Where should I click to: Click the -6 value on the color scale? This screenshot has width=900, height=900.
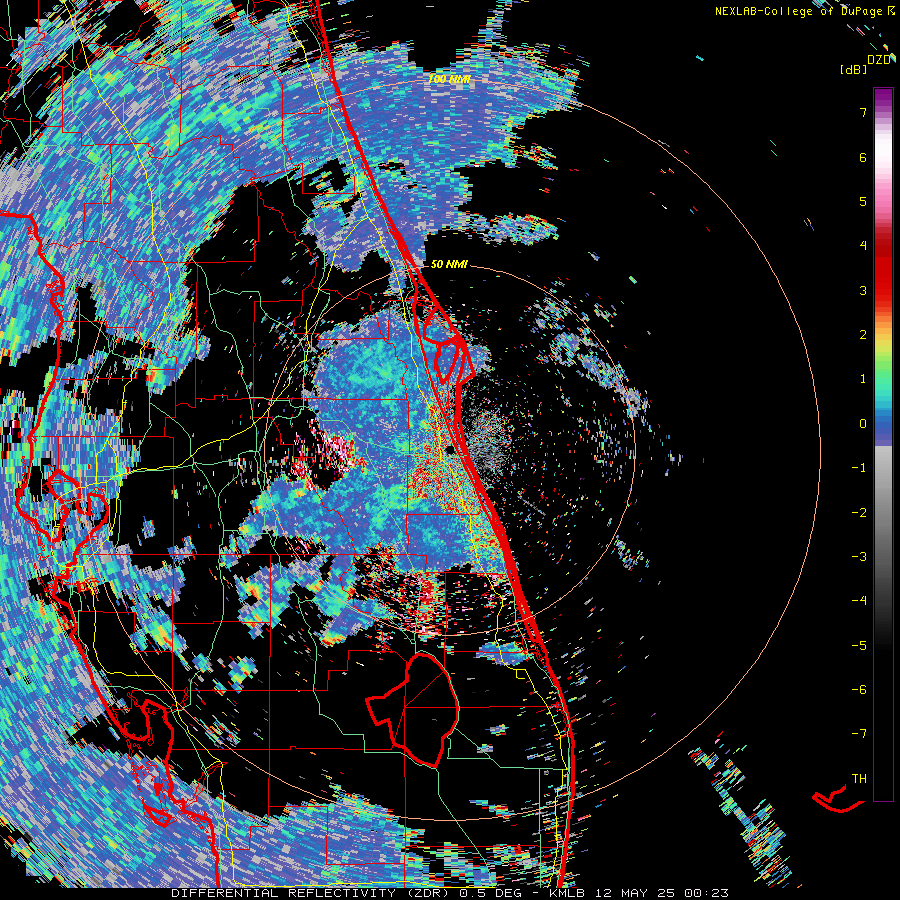pyautogui.click(x=859, y=689)
